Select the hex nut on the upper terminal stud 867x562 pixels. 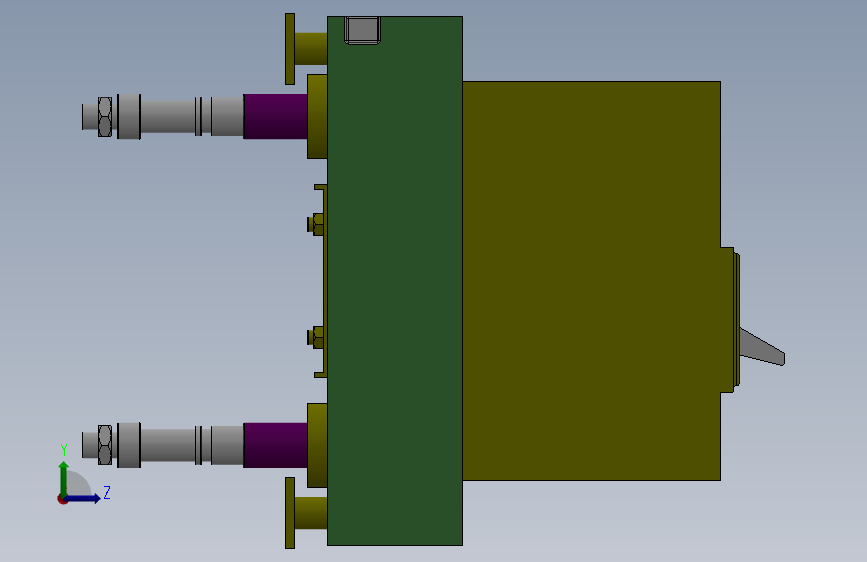105,117
